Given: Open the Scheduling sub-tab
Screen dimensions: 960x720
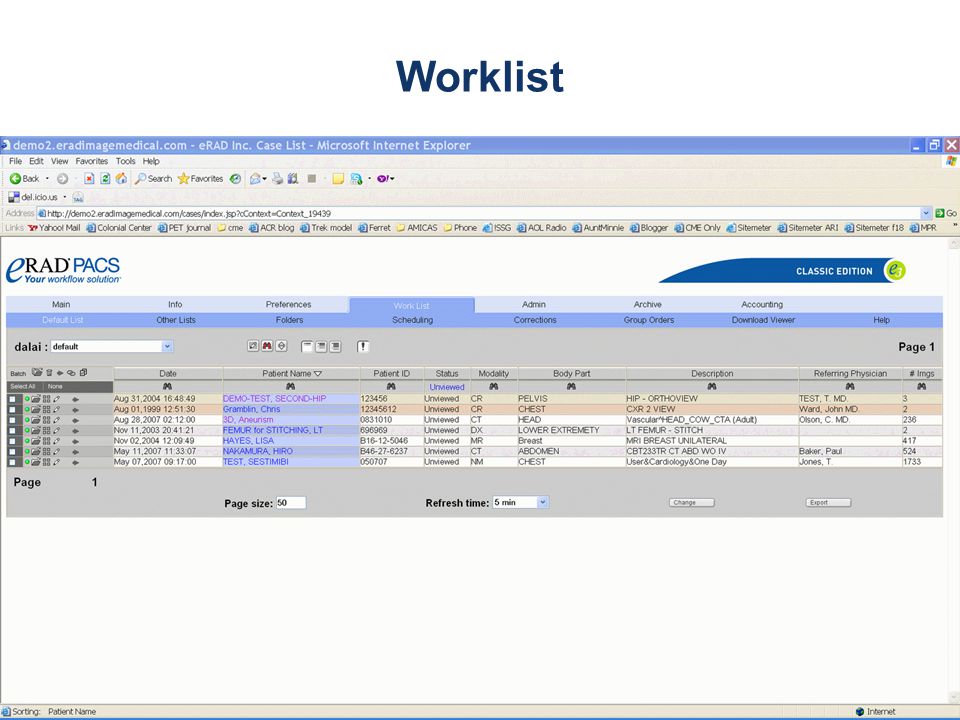Looking at the screenshot, I should coord(413,320).
